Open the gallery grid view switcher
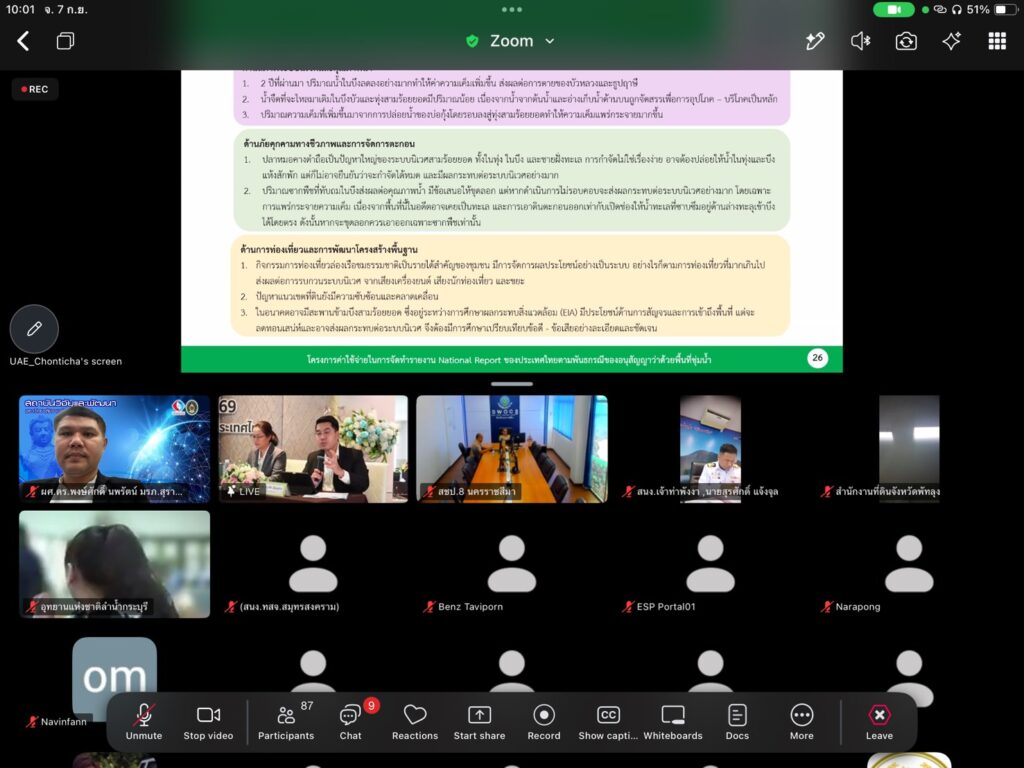Screen dimensions: 1024x768 click(x=997, y=41)
